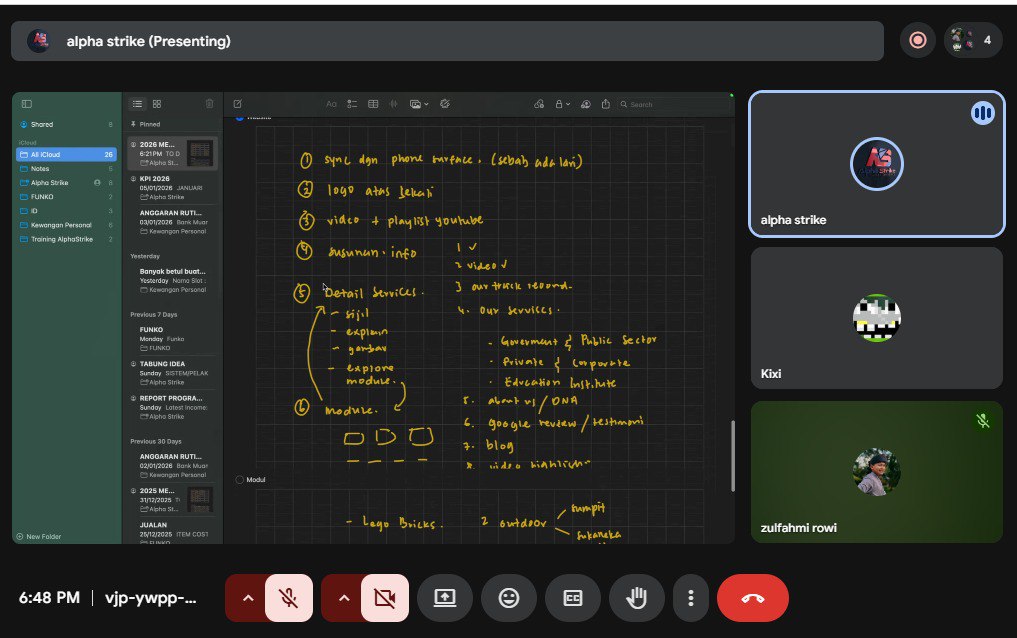Image resolution: width=1017 pixels, height=638 pixels.
Task: Click the meeting code text vjp-ywpp
Action: tap(152, 598)
